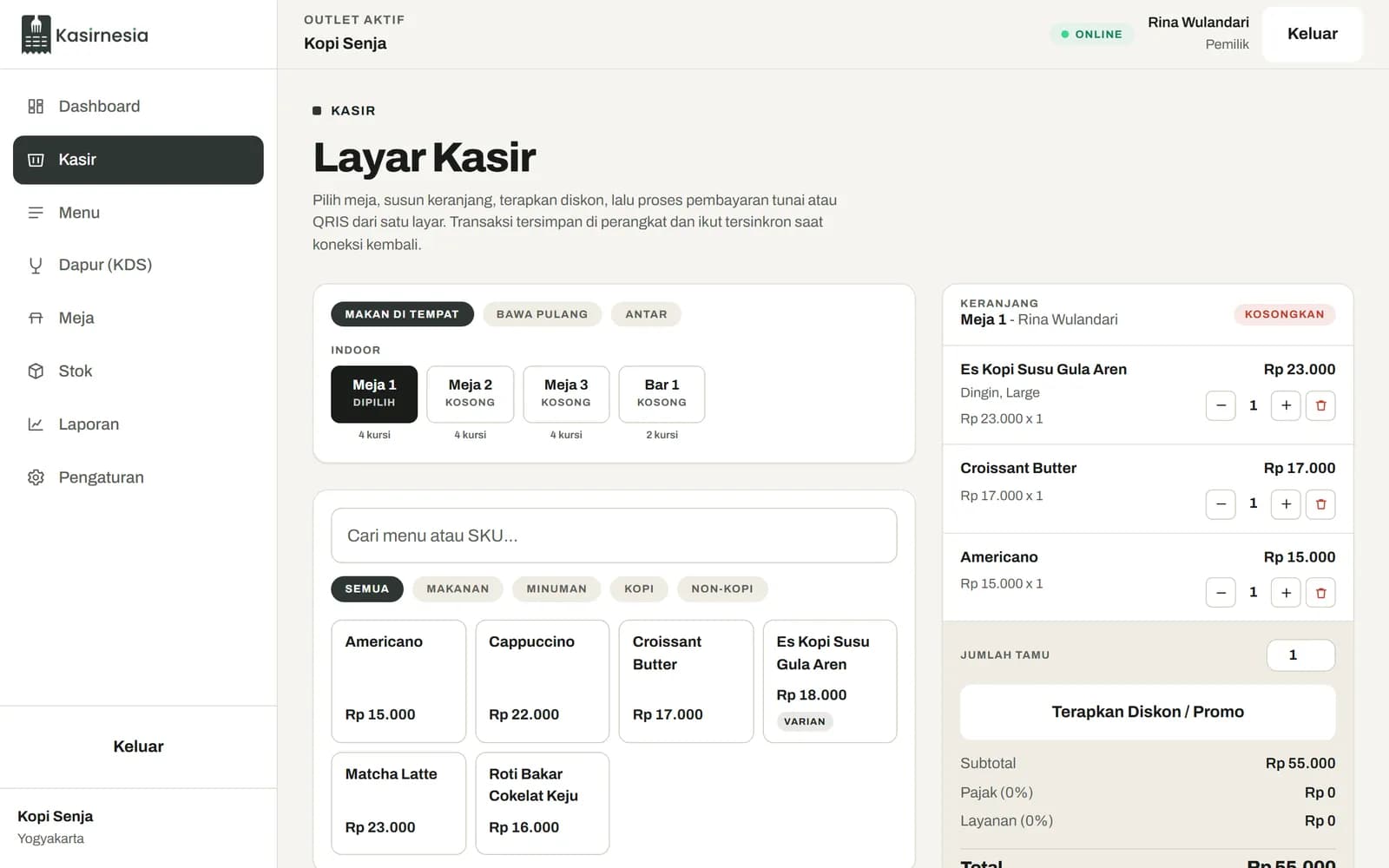
Task: Add Matcha Latte to the cart
Action: pos(398,803)
